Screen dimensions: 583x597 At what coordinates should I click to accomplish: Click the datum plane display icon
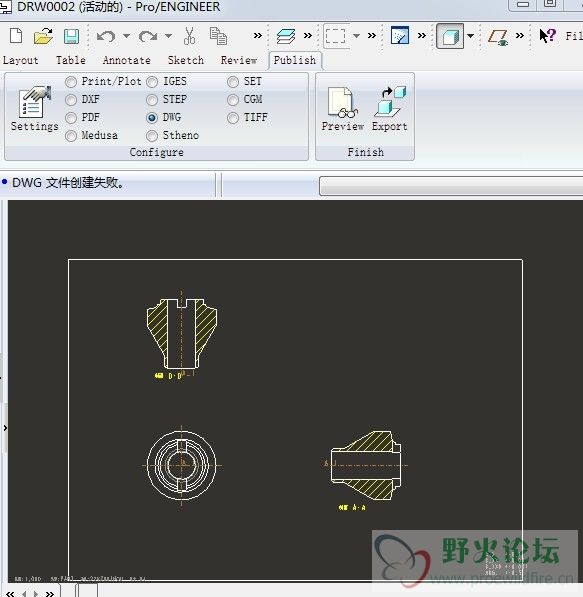(498, 37)
